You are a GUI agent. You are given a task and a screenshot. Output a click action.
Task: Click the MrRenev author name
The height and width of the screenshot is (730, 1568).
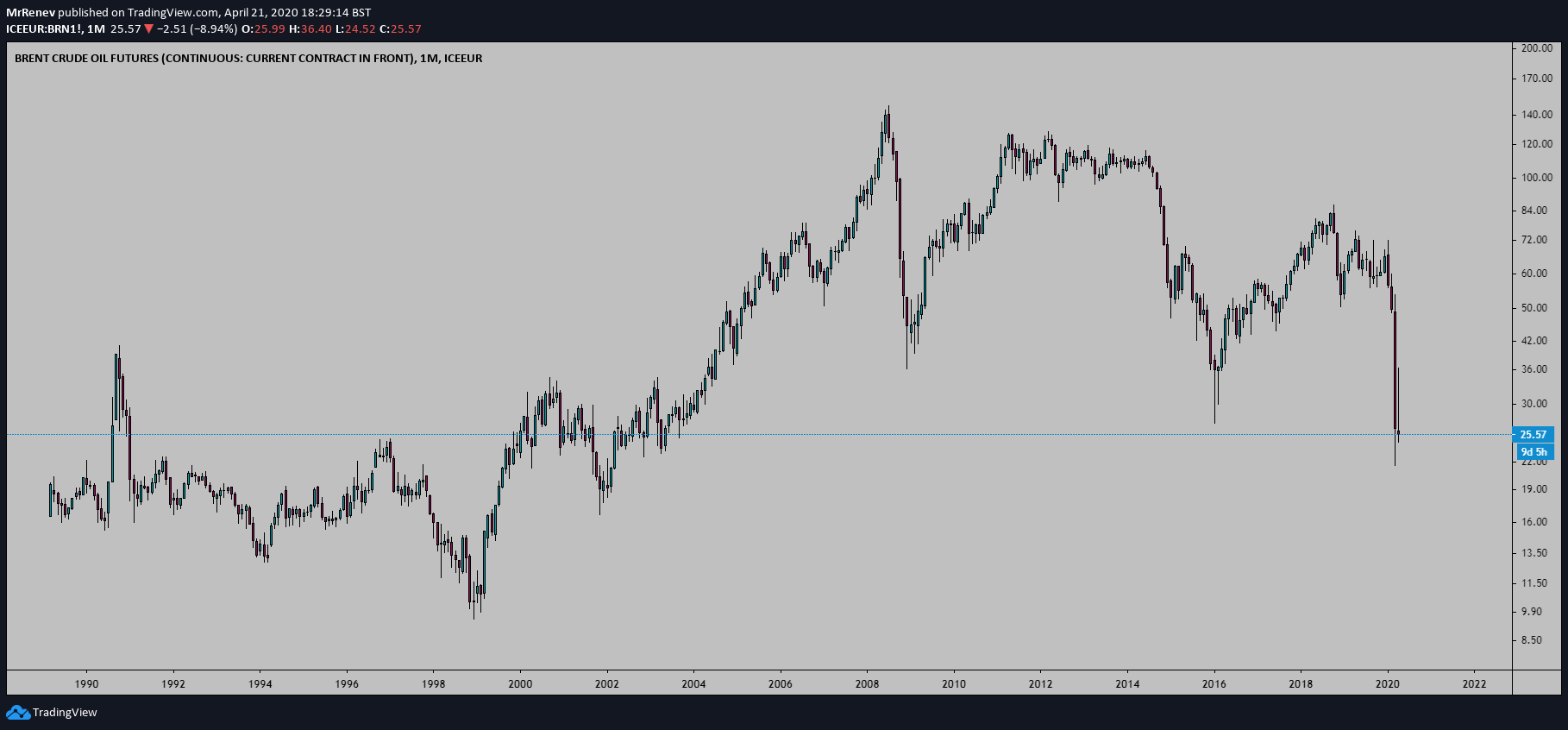click(x=30, y=13)
